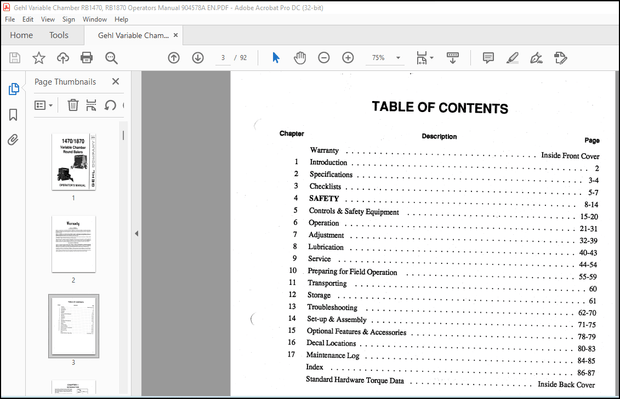Zoom in with the plus button
This screenshot has width=620, height=399.
tap(348, 58)
